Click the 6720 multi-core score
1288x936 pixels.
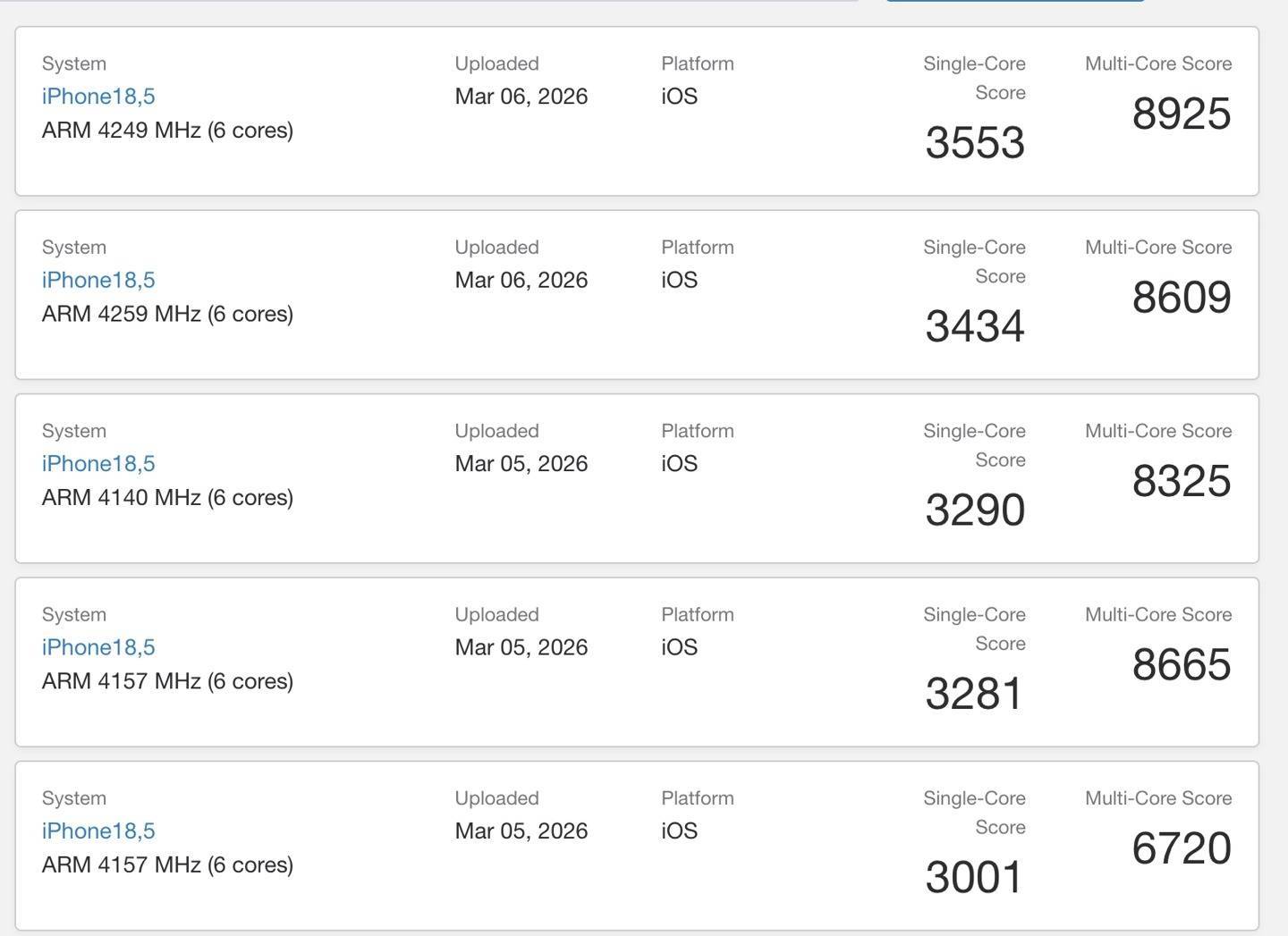tap(1181, 848)
